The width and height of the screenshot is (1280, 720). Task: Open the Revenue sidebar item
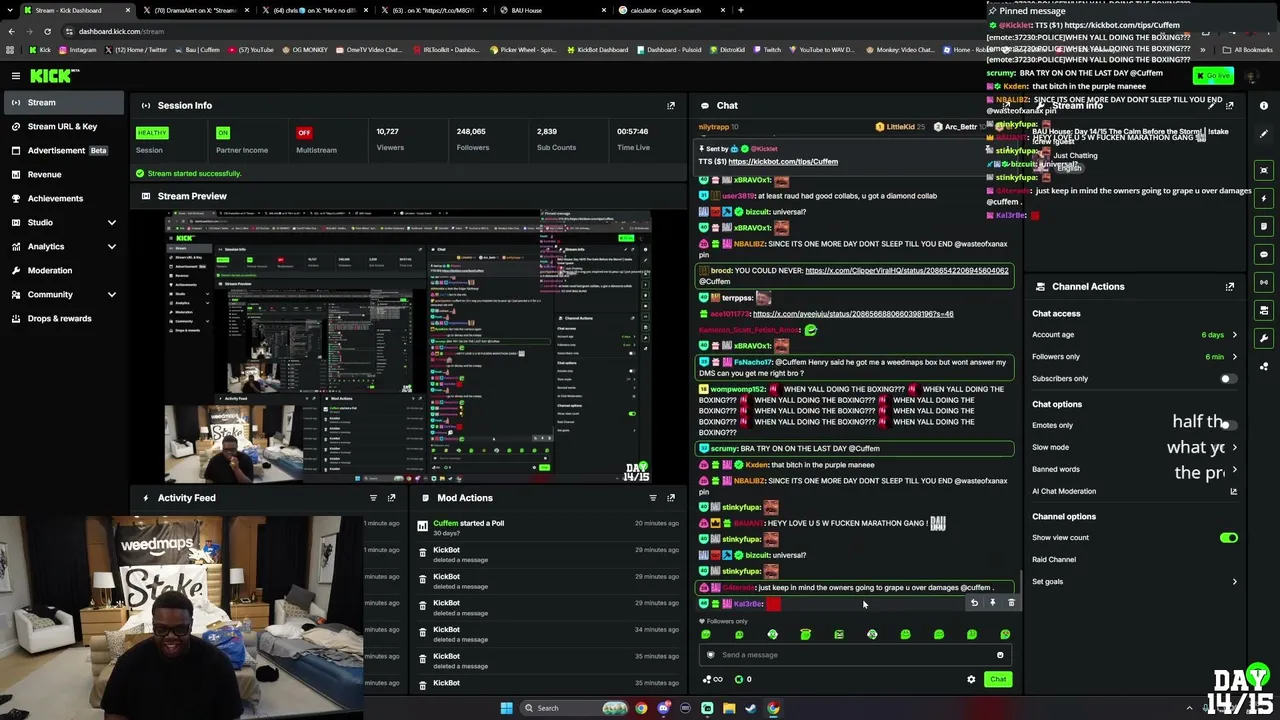point(64,175)
